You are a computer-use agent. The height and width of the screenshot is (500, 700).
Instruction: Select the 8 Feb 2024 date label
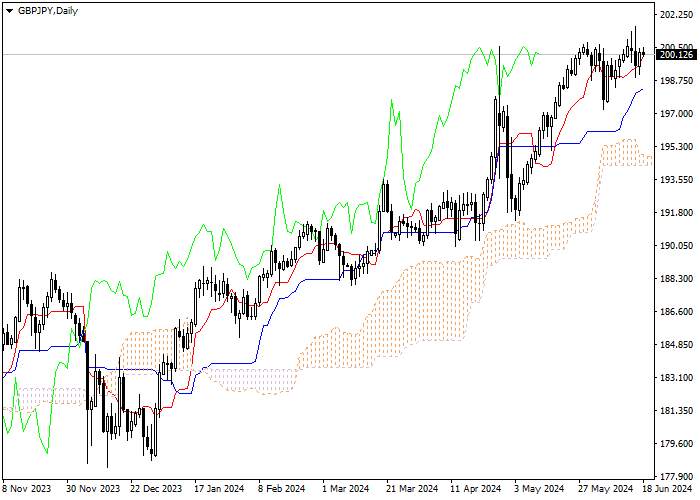(x=282, y=488)
